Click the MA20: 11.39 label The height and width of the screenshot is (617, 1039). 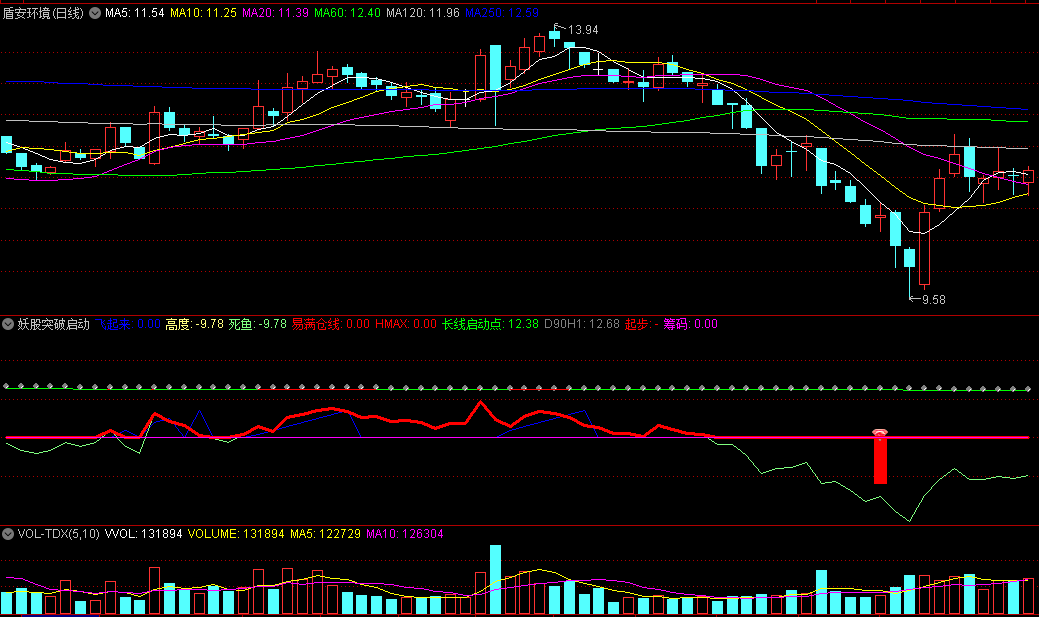(275, 13)
